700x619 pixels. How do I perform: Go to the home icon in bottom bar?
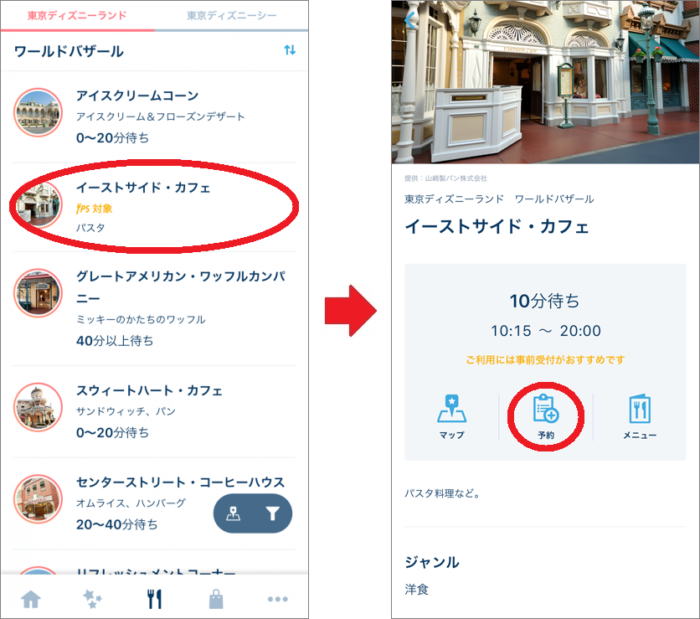(32, 599)
